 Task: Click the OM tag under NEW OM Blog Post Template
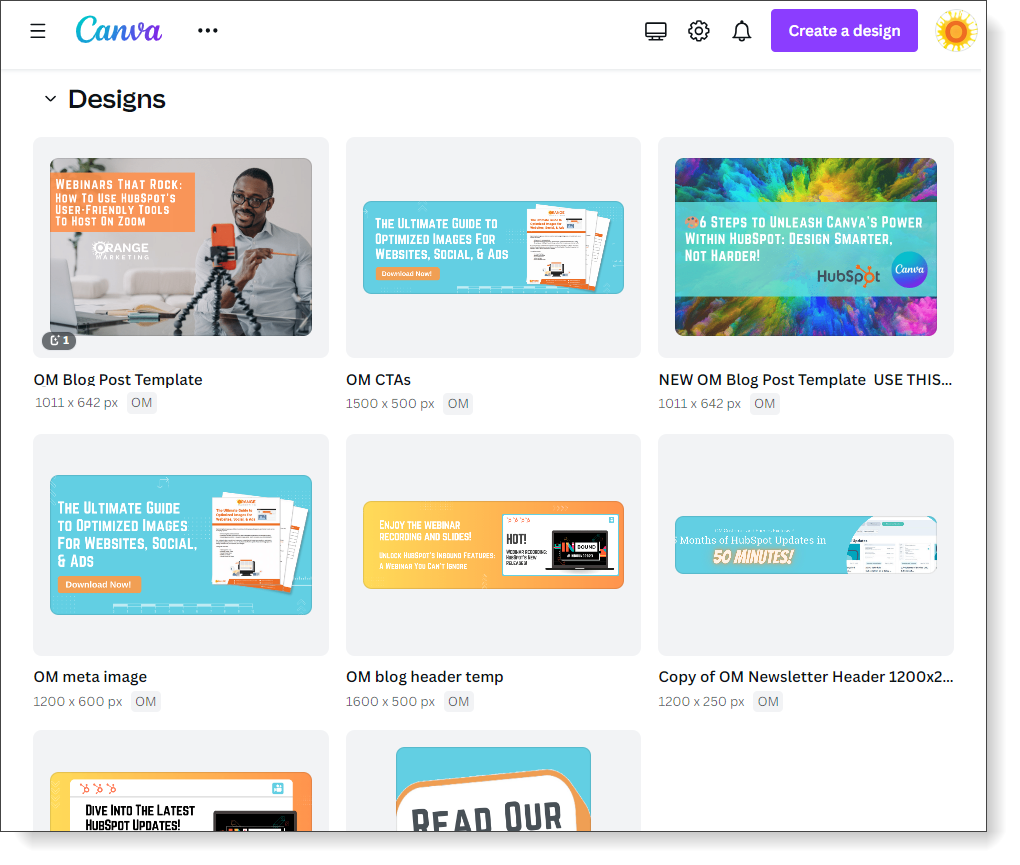pos(764,403)
